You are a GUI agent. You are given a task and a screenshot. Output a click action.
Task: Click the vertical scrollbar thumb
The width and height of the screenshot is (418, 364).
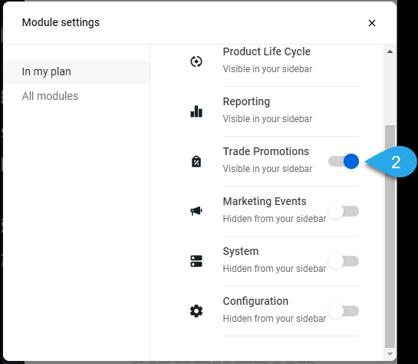pyautogui.click(x=389, y=237)
